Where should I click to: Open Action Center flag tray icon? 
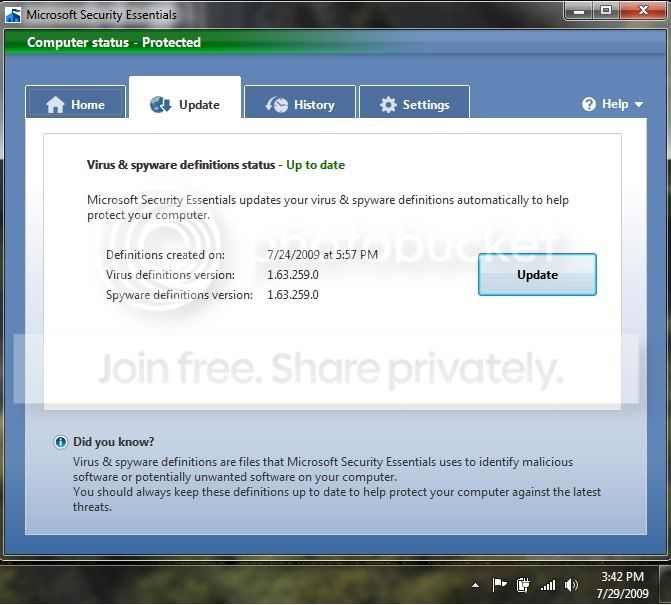point(499,584)
